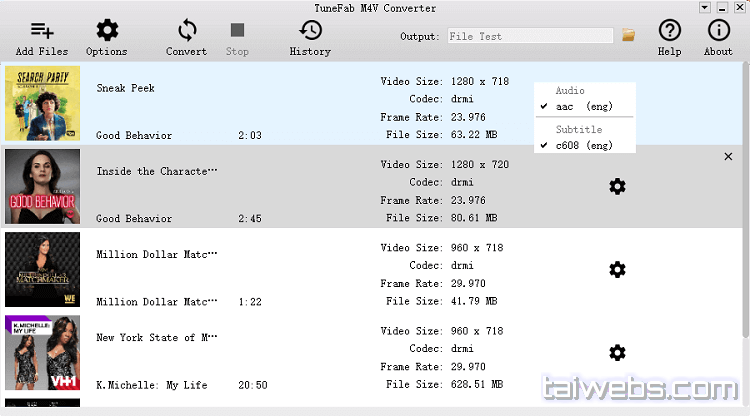Open track settings gear for Million Dollar Matchmaker
This screenshot has width=750, height=416.
pyautogui.click(x=617, y=269)
